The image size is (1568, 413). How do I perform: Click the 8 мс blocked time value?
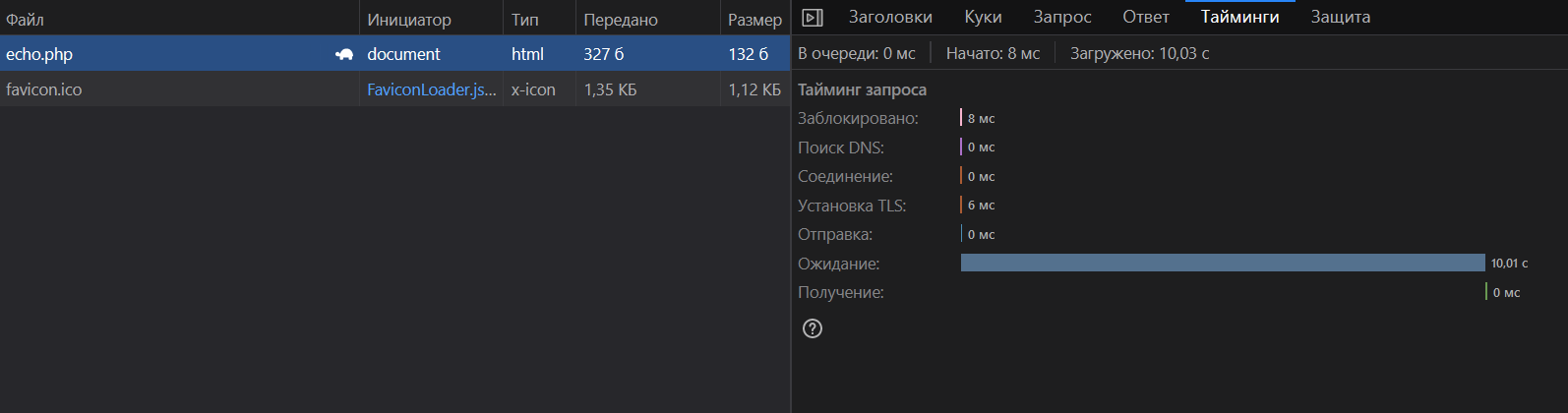coord(981,118)
